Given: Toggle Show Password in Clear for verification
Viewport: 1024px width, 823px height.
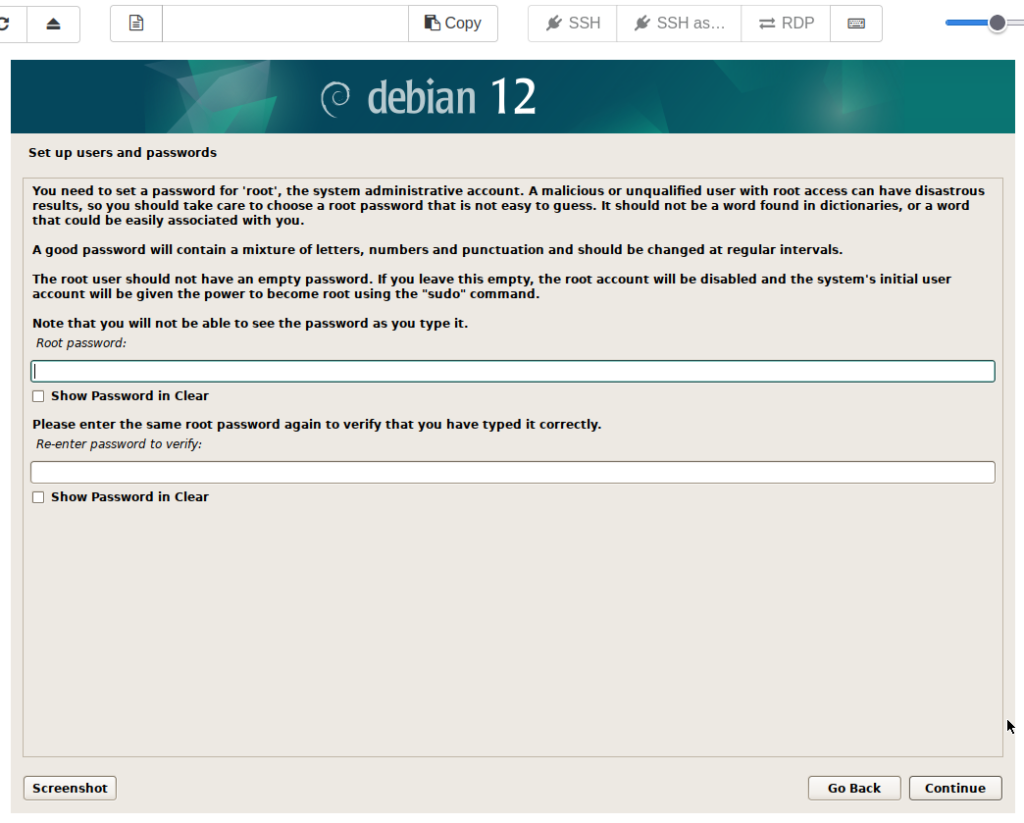Looking at the screenshot, I should 38,497.
